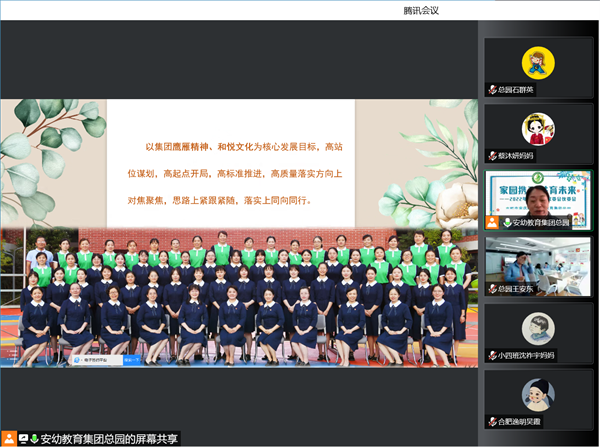
Task: Click the muted mic icon for 合肥逸明吴鹿
Action: click(x=493, y=422)
